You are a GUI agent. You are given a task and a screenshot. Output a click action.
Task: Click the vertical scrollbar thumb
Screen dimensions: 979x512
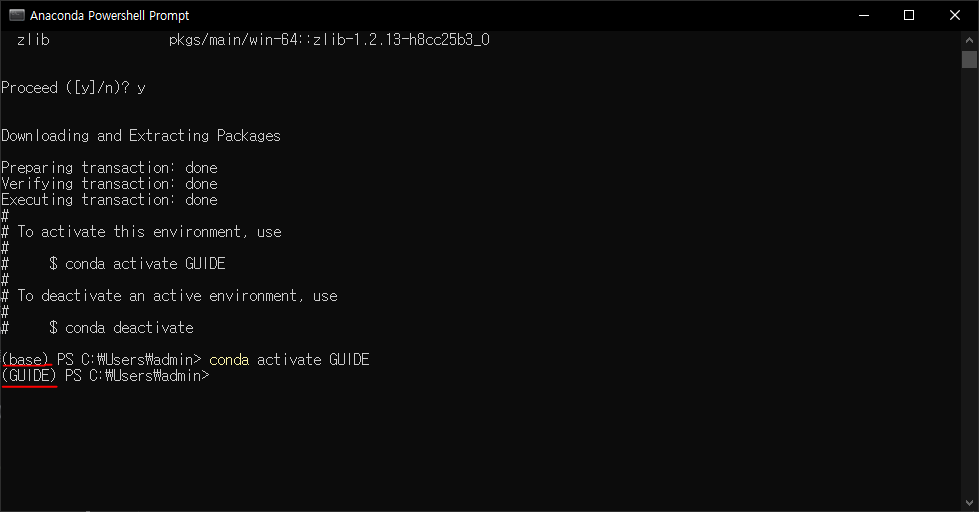(969, 59)
